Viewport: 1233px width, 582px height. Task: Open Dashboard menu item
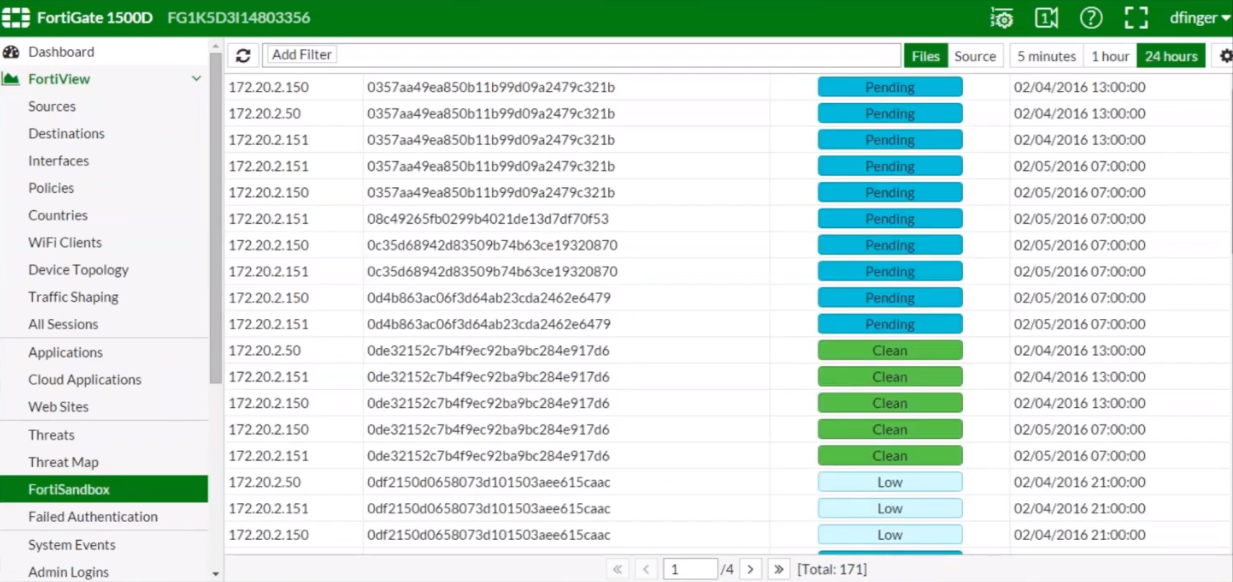pyautogui.click(x=61, y=52)
